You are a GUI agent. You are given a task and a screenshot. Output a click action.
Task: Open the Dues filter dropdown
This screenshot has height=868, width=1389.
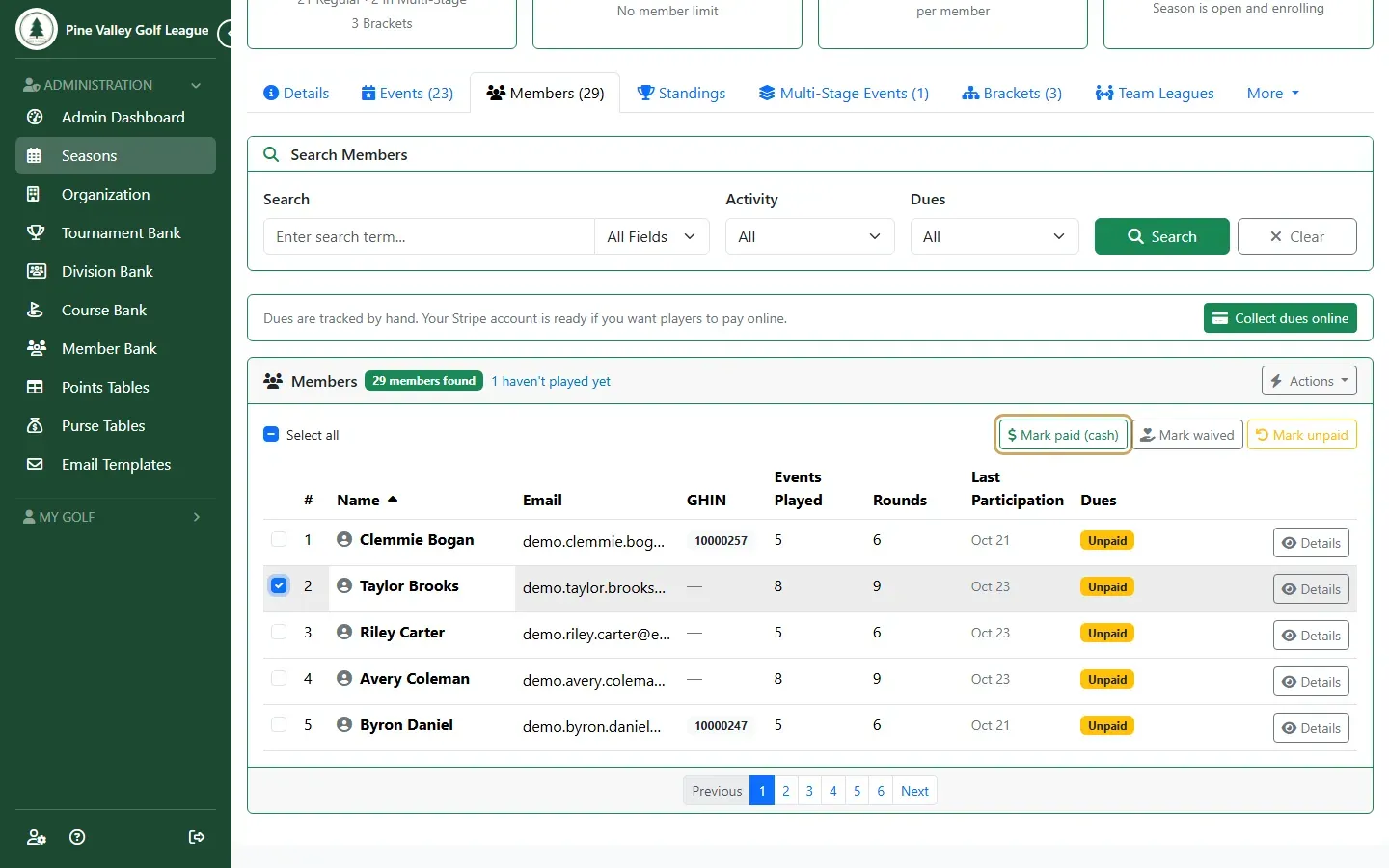[x=994, y=236]
